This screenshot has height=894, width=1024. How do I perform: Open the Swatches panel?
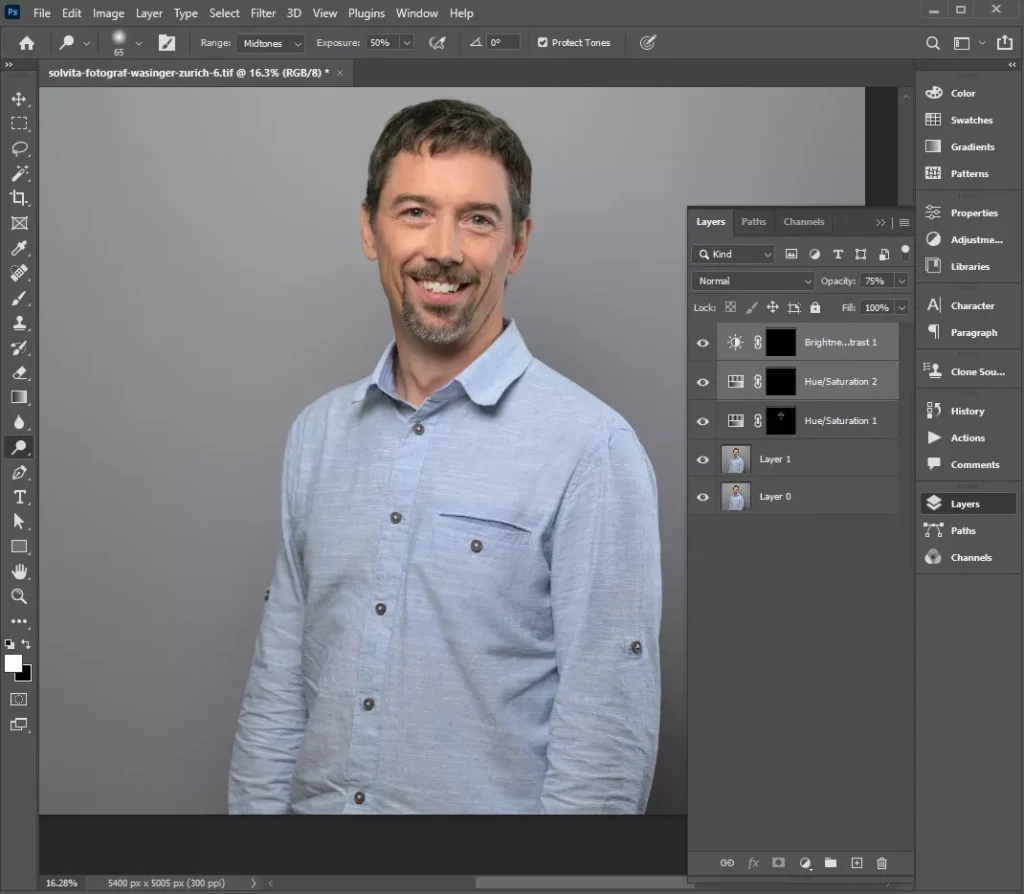(971, 120)
